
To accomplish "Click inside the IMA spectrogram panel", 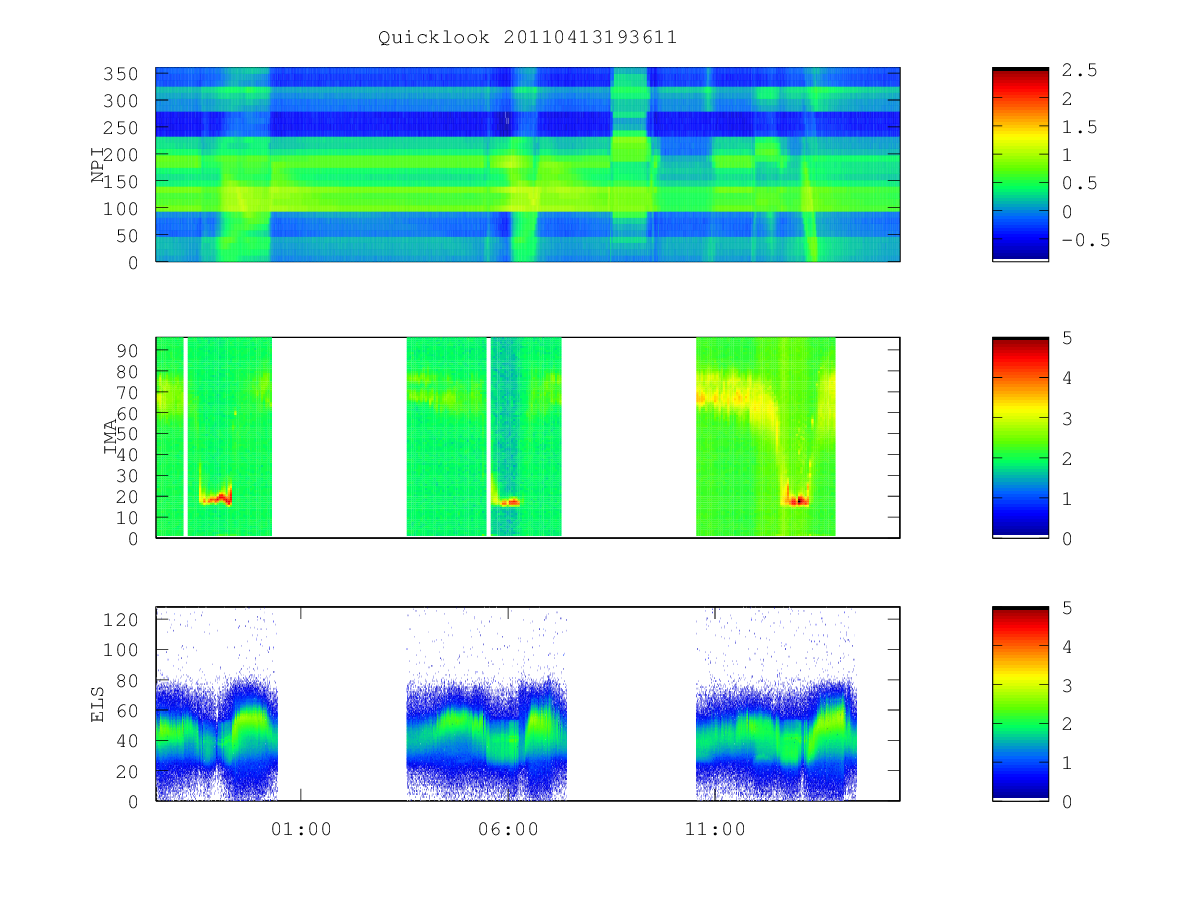I will (x=528, y=437).
